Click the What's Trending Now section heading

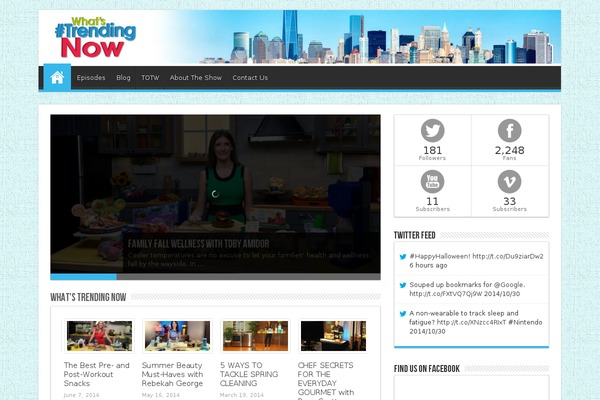click(x=88, y=297)
